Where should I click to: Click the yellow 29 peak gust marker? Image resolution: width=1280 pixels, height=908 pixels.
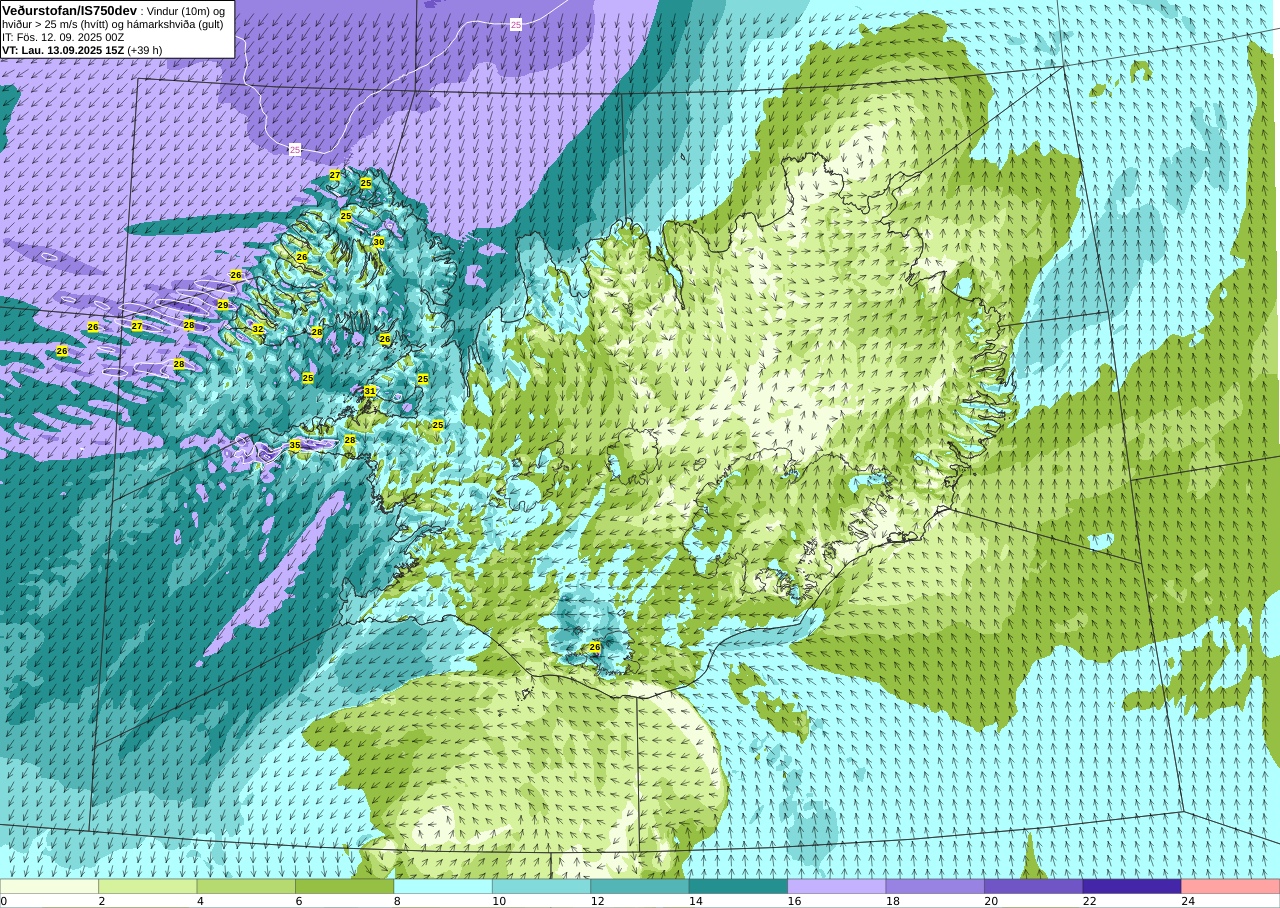[223, 305]
